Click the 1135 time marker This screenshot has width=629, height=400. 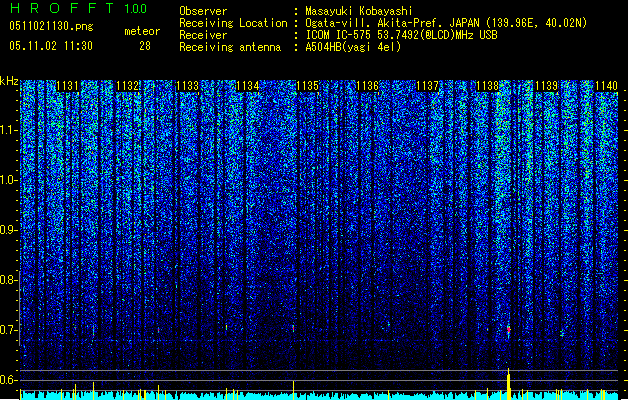click(307, 86)
